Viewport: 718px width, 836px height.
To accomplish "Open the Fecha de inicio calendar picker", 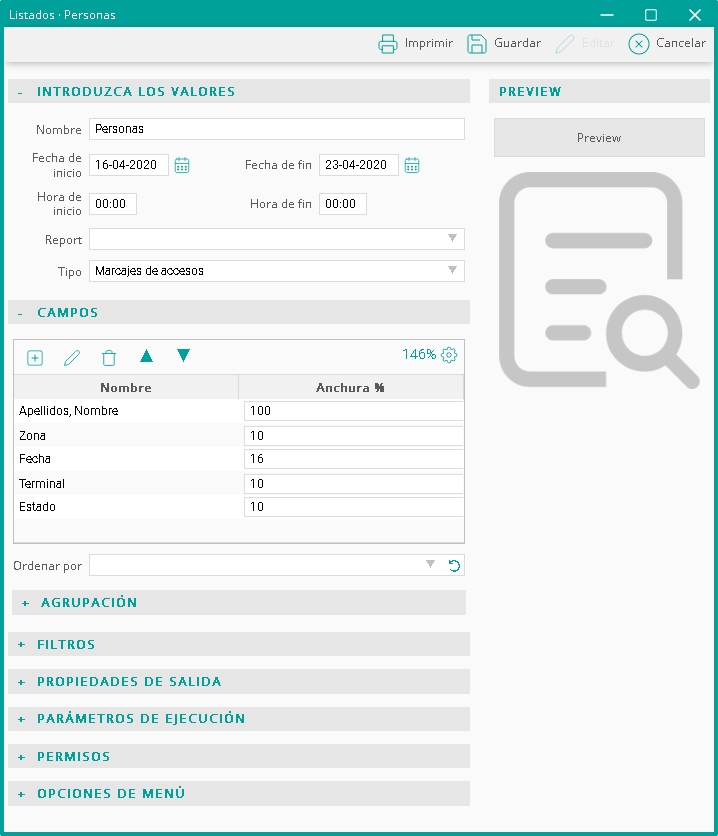I will pos(182,165).
